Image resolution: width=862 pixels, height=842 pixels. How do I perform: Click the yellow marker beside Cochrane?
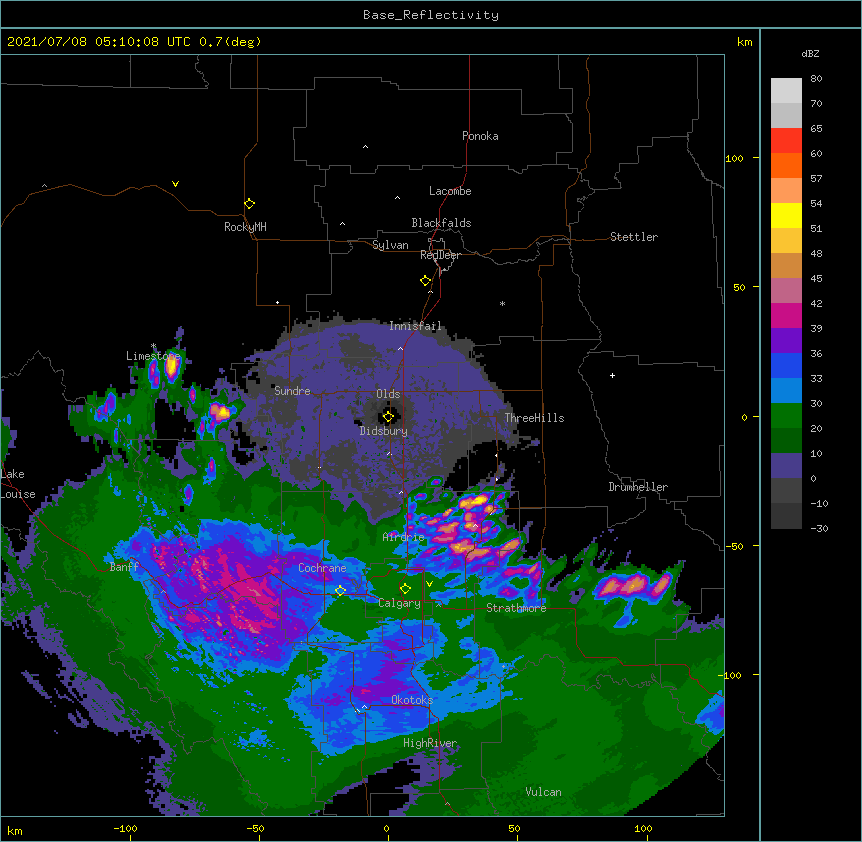[x=340, y=591]
